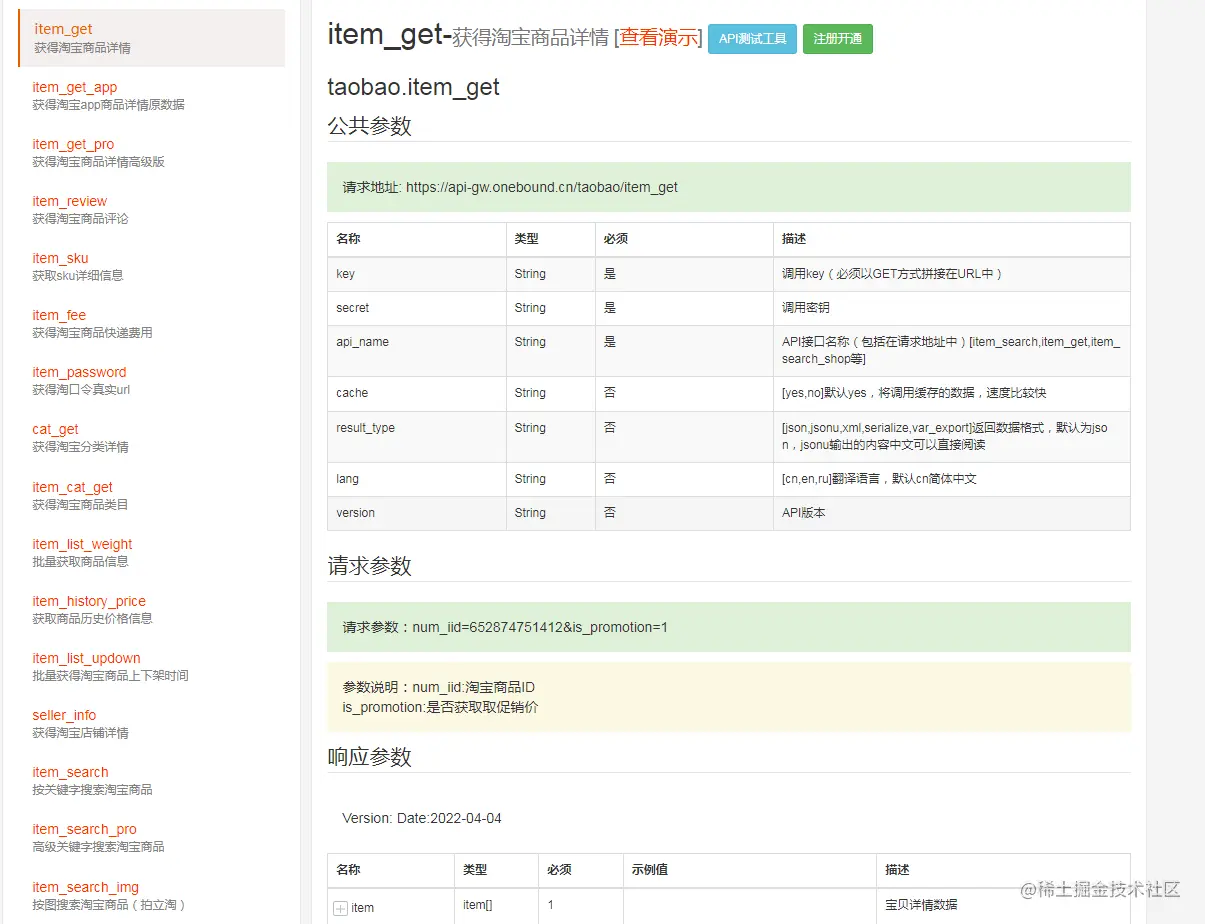1205x924 pixels.
Task: Select the 'version' parameter cell
Action: click(417, 513)
